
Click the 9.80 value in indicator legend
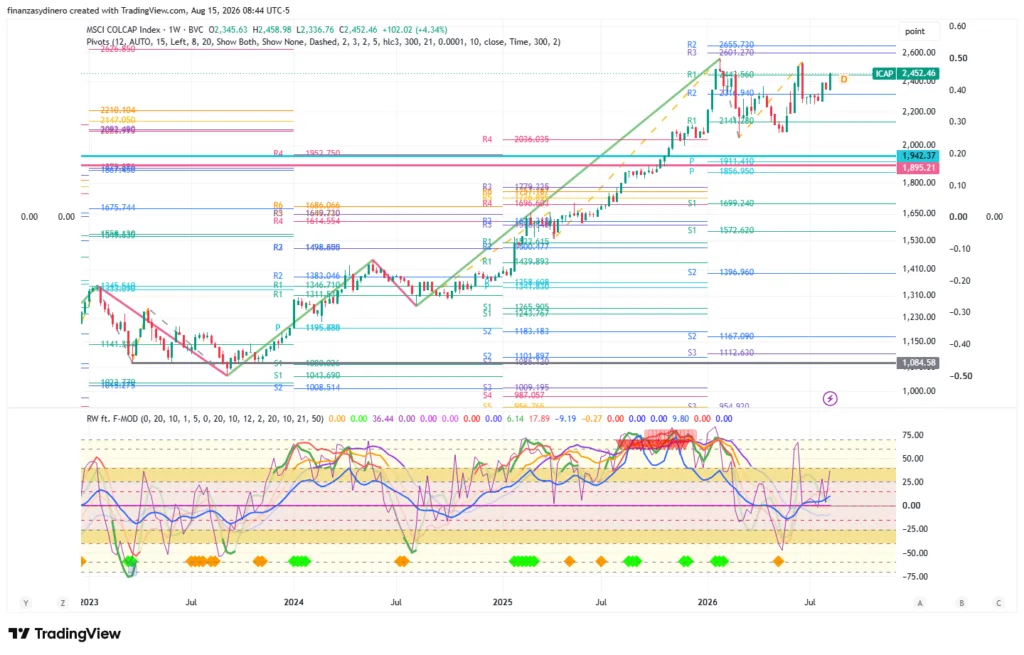[680, 419]
